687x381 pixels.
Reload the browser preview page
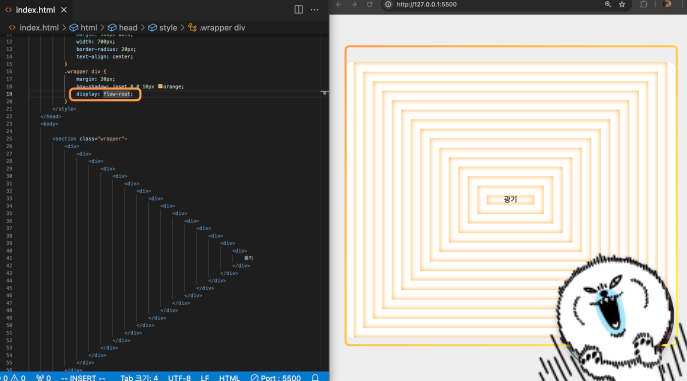369,4
